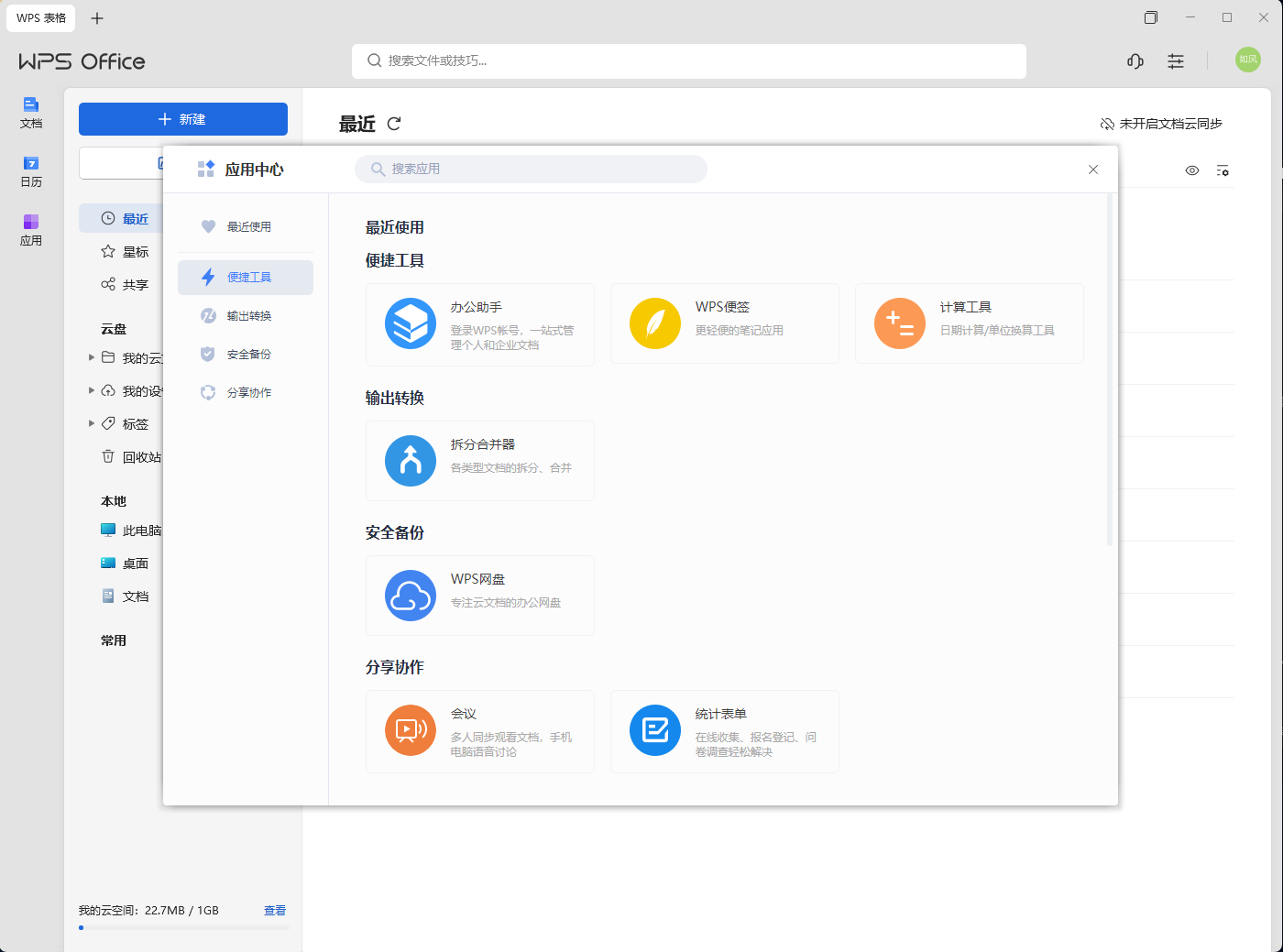The height and width of the screenshot is (952, 1283).
Task: Click the green user avatar
Action: click(x=1248, y=60)
